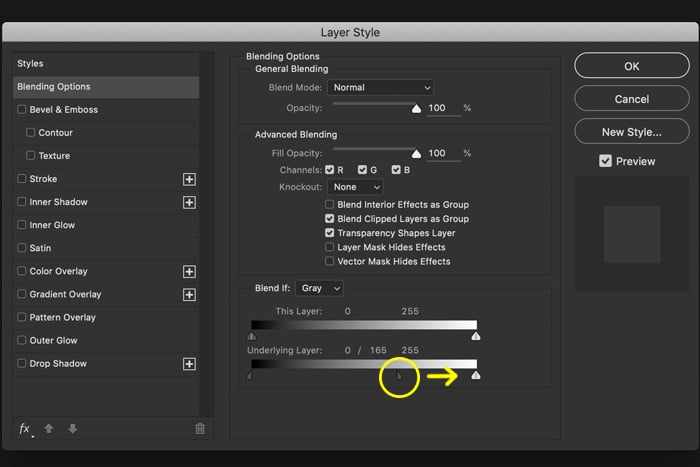Move effect down with the down arrow
700x467 pixels.
(72, 429)
